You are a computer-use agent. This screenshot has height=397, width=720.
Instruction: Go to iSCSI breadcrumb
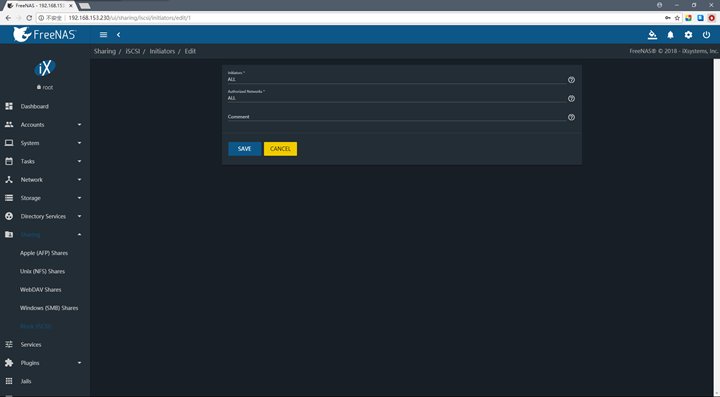(133, 51)
